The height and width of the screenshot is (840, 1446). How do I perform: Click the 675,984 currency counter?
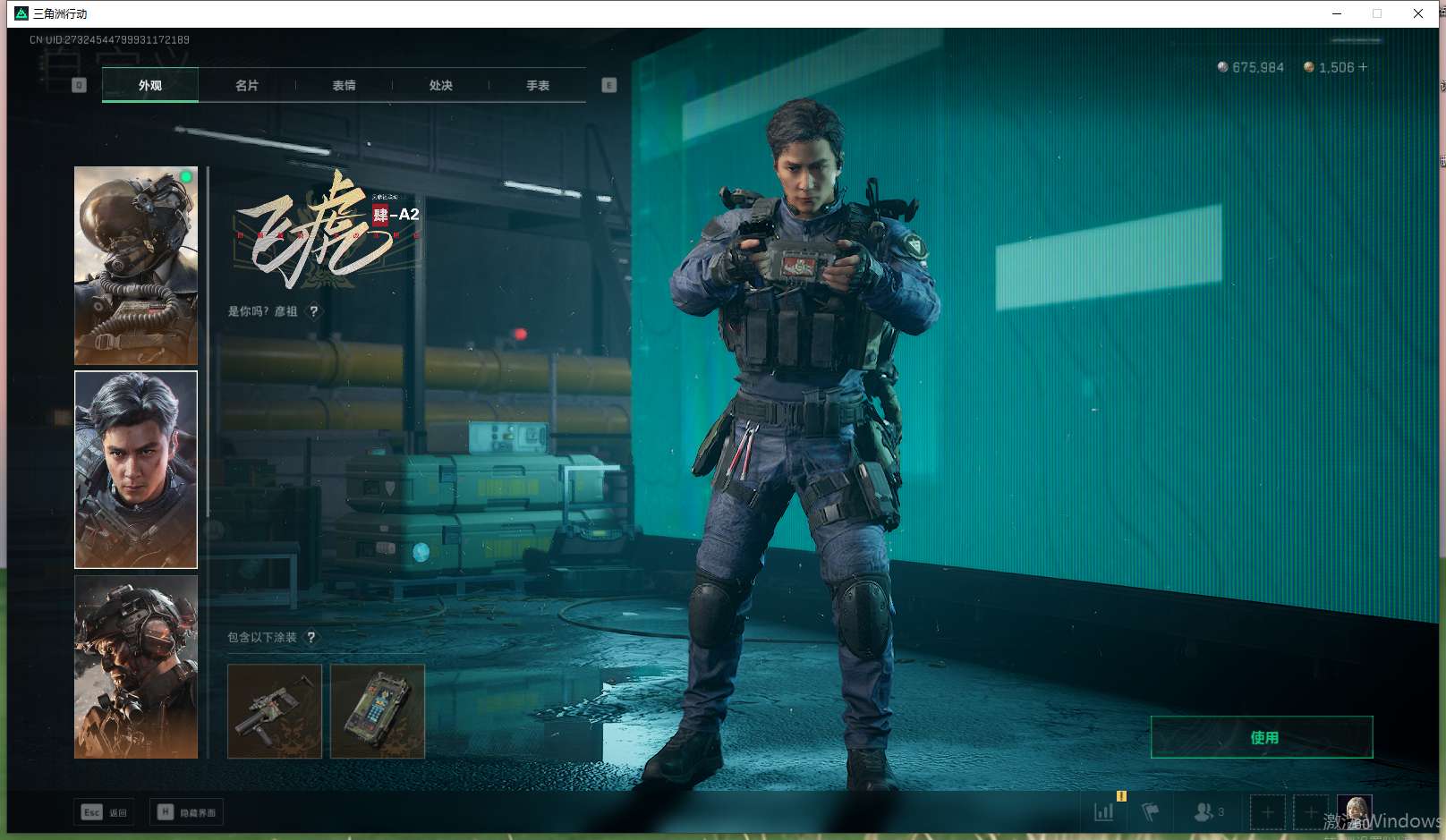[x=1251, y=67]
